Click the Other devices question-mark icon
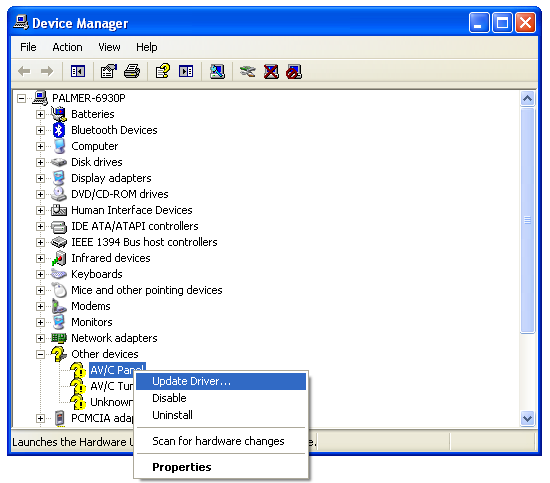This screenshot has width=550, height=483. [x=59, y=354]
